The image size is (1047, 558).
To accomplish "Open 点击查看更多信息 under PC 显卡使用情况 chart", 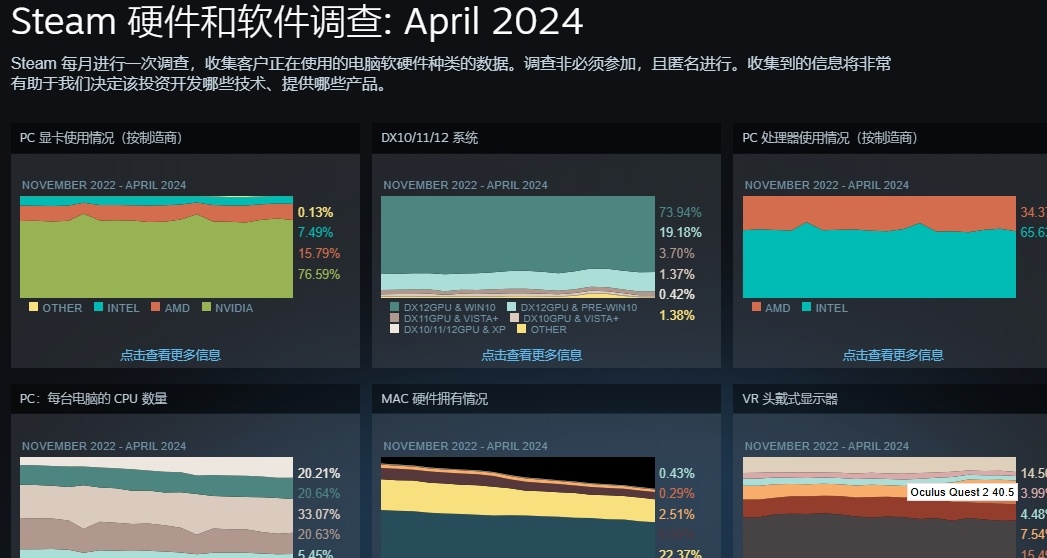I will (170, 354).
